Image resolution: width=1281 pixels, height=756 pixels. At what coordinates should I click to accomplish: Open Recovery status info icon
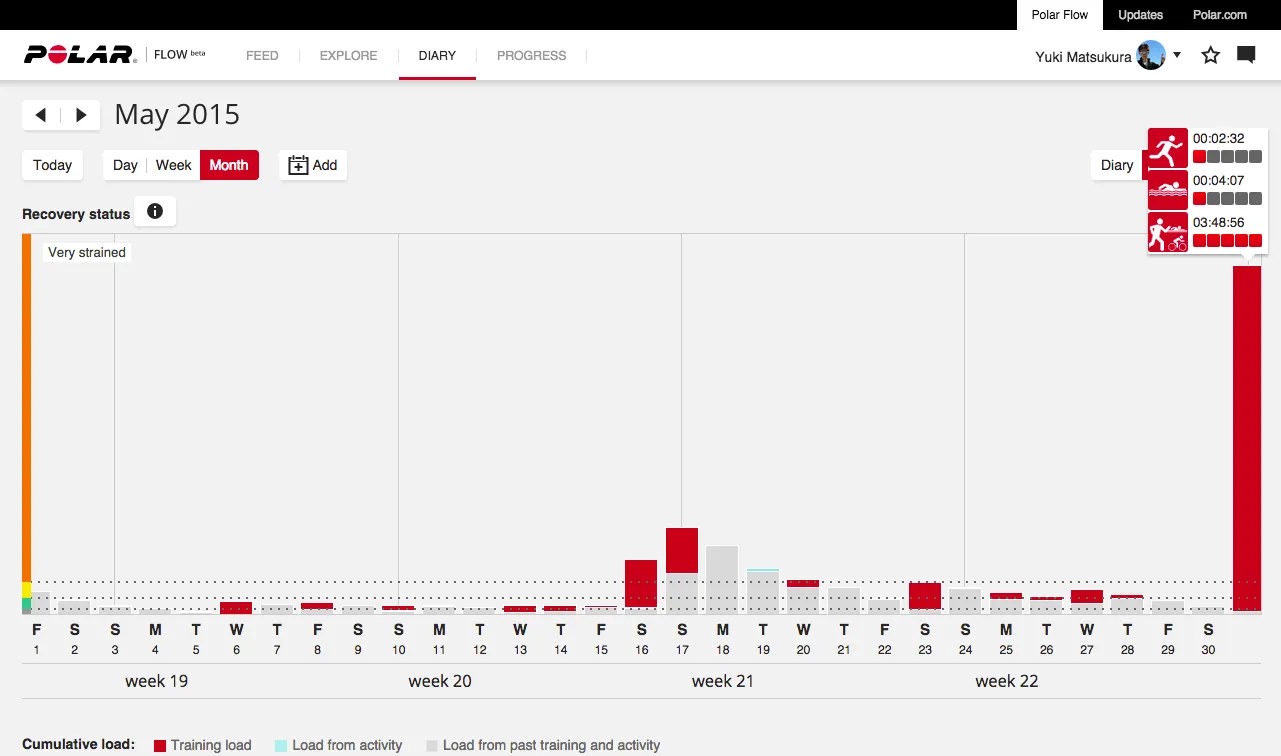[155, 212]
